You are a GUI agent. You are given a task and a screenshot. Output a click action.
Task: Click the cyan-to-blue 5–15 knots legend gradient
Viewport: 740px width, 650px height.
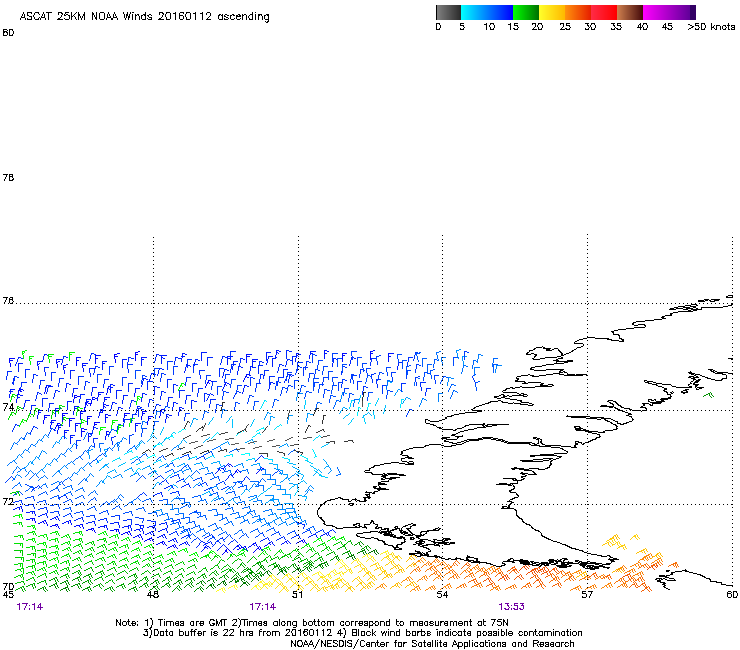click(487, 12)
